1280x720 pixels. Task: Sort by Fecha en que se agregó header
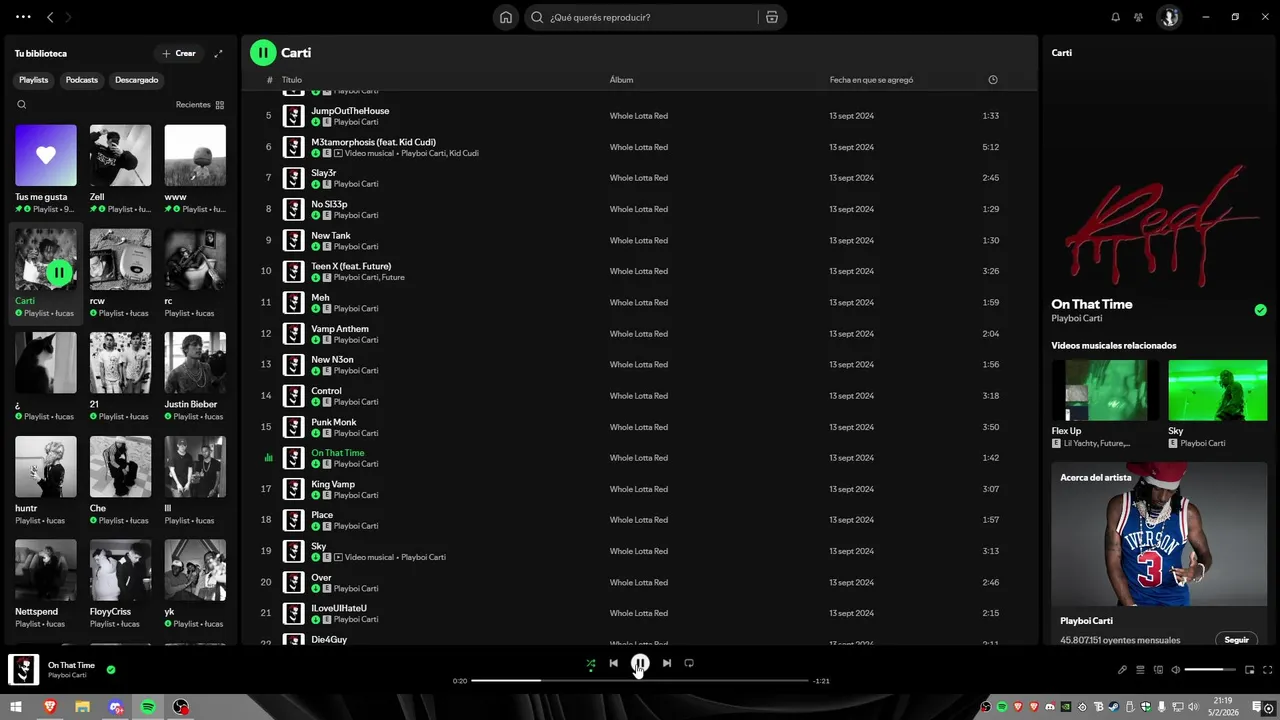871,80
